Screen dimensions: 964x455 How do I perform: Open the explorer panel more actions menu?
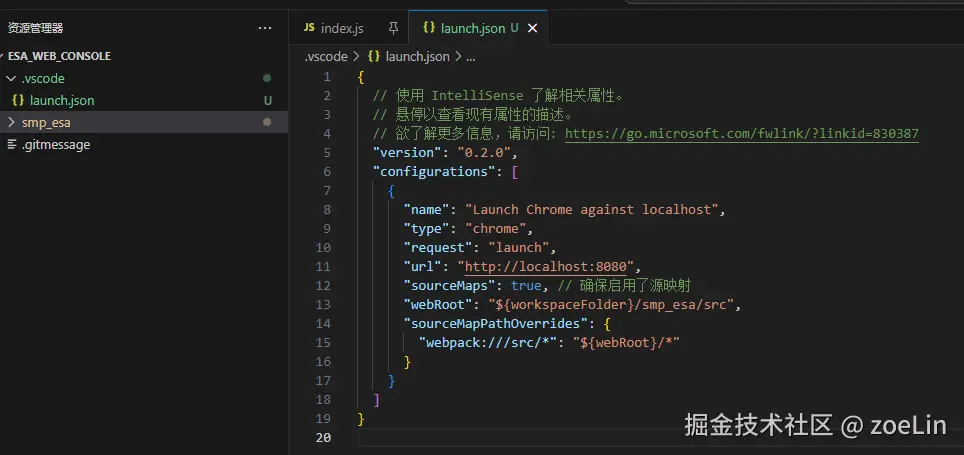[265, 28]
